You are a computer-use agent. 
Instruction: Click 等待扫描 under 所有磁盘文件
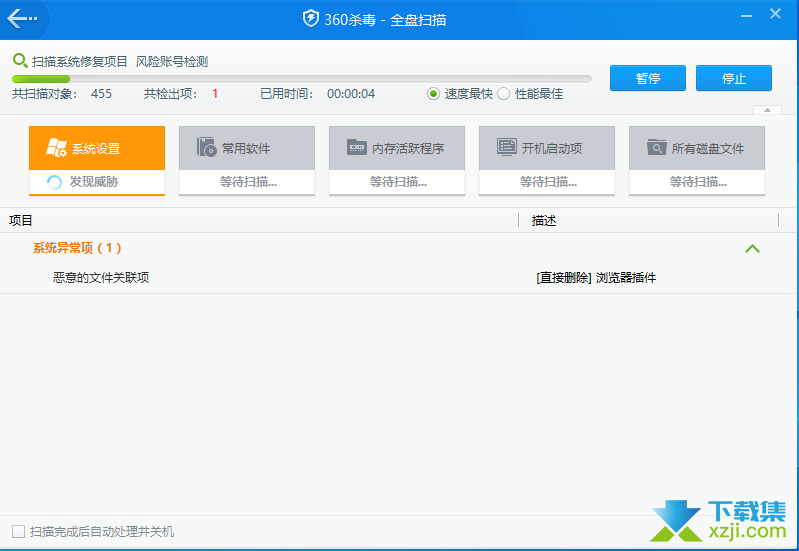698,181
